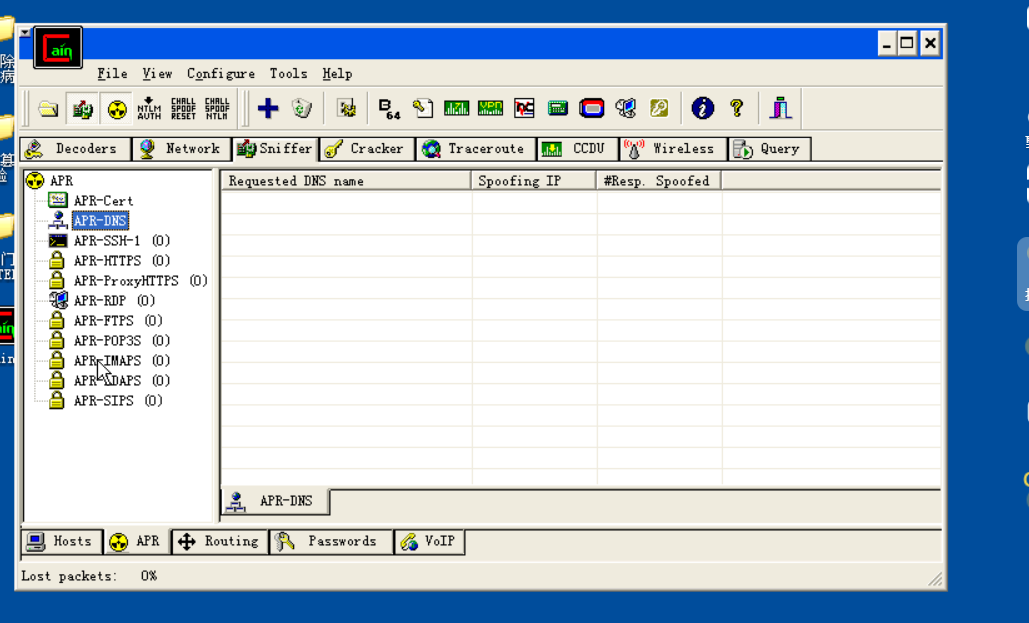Select APR-LDAPS (0) in the tree
Screen dimensions: 1029x623
121,381
